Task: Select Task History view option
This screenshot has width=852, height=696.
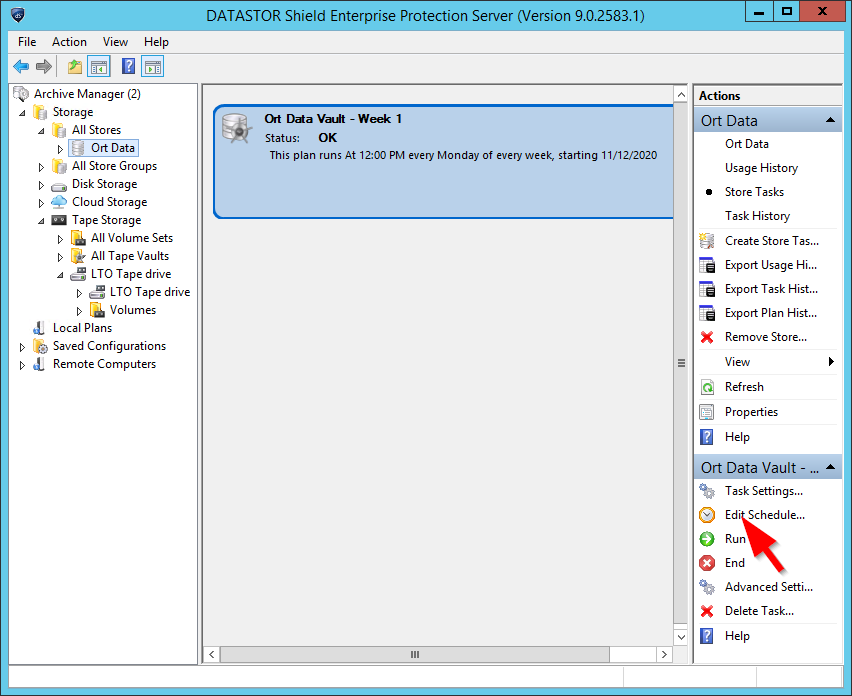Action: 757,216
